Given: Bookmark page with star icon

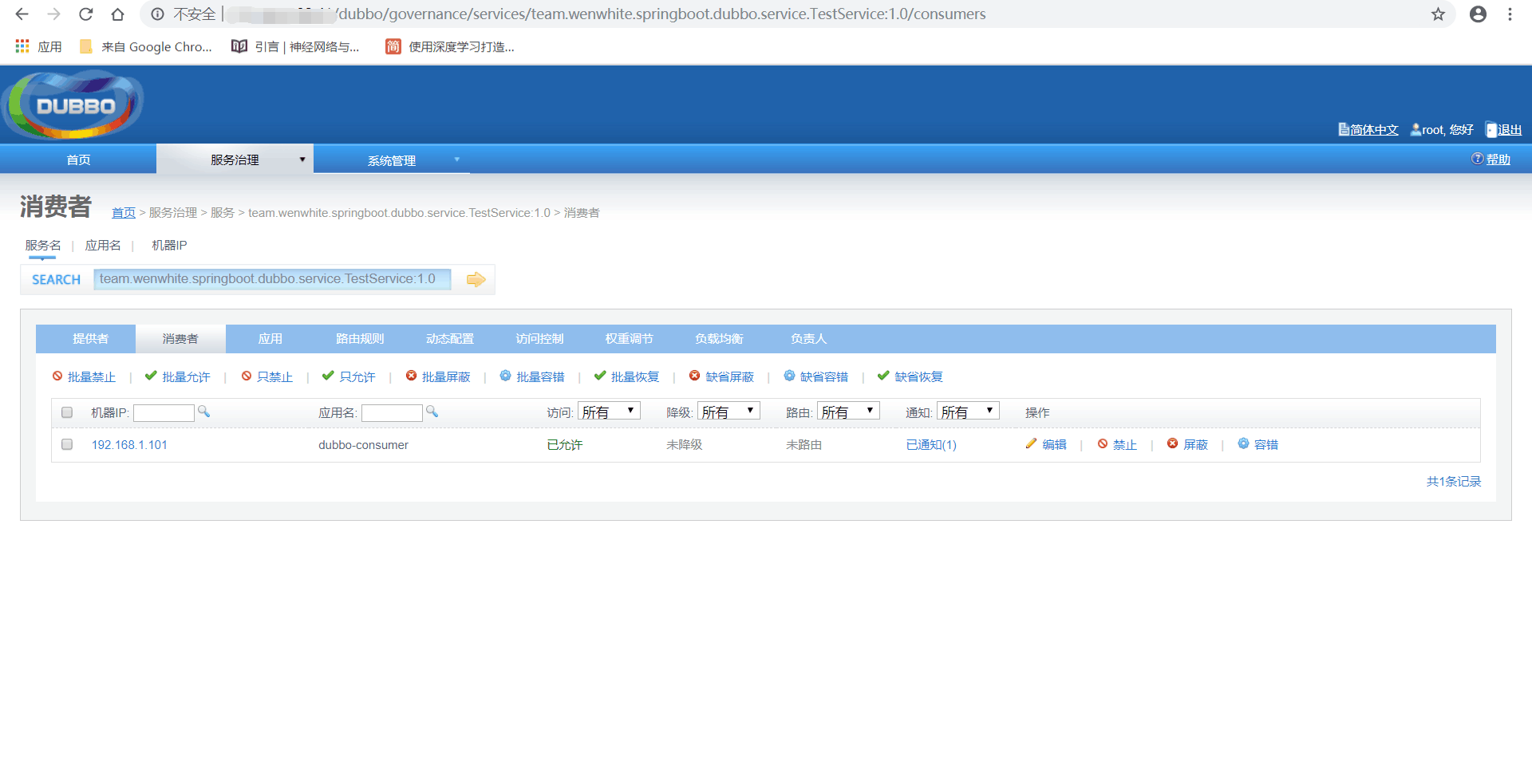Looking at the screenshot, I should point(1438,14).
